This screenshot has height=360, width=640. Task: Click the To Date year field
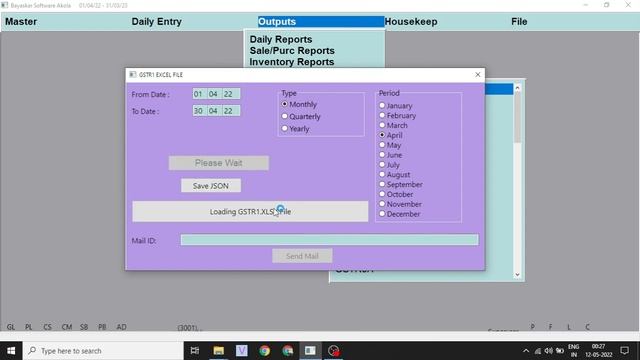[230, 111]
